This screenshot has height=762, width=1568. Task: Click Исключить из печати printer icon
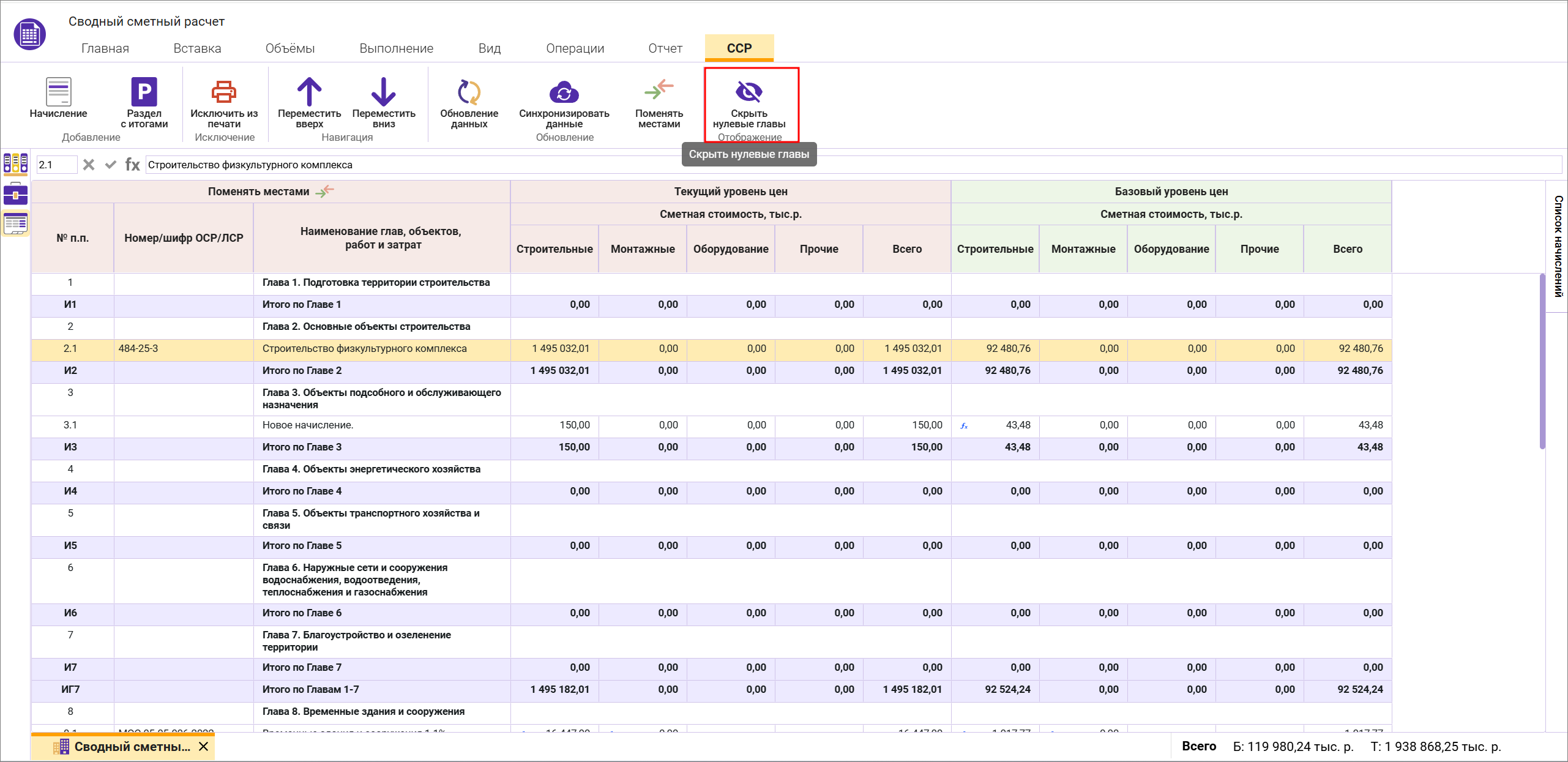point(223,92)
